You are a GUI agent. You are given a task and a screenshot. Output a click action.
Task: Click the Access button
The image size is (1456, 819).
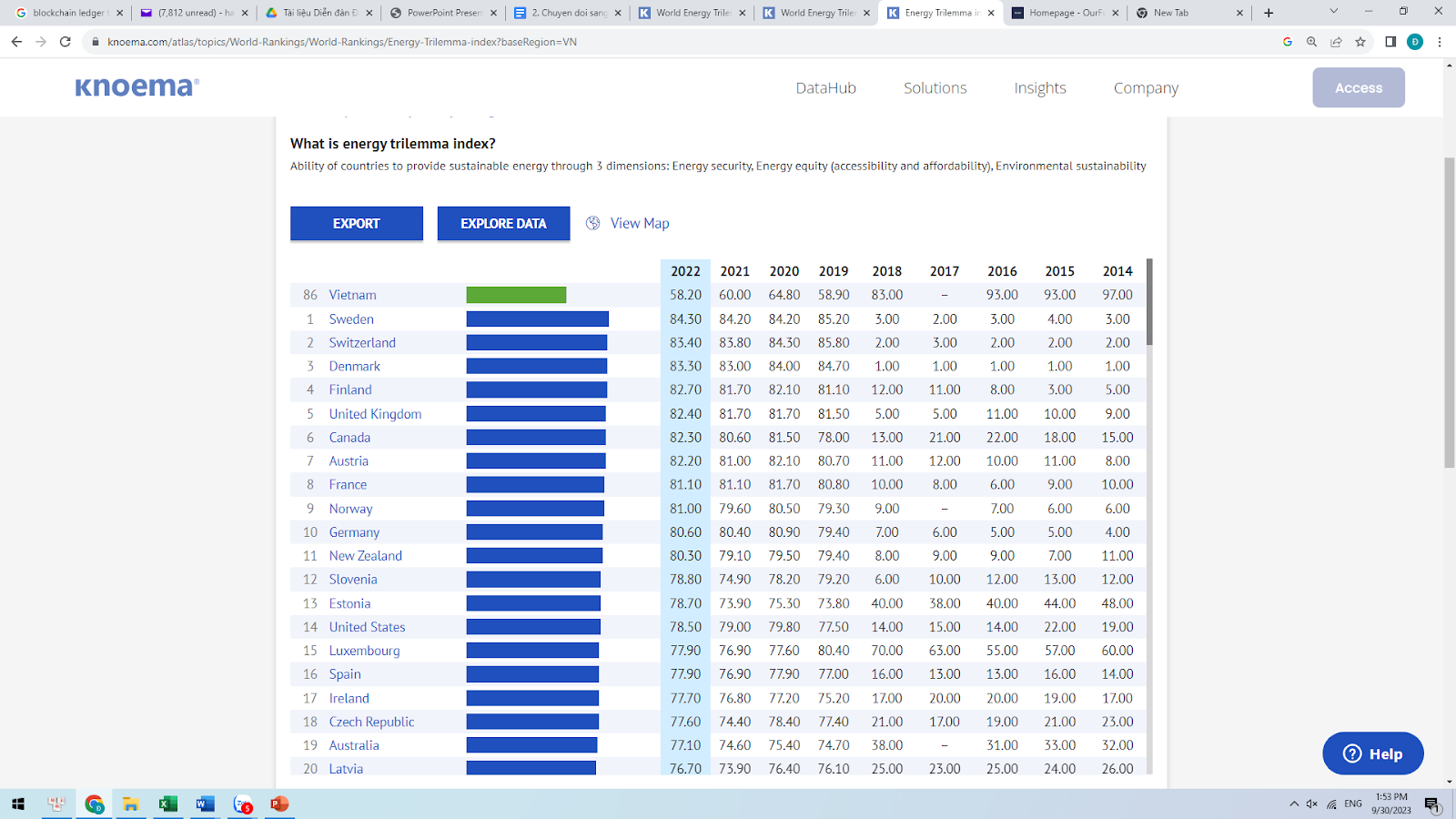1359,87
